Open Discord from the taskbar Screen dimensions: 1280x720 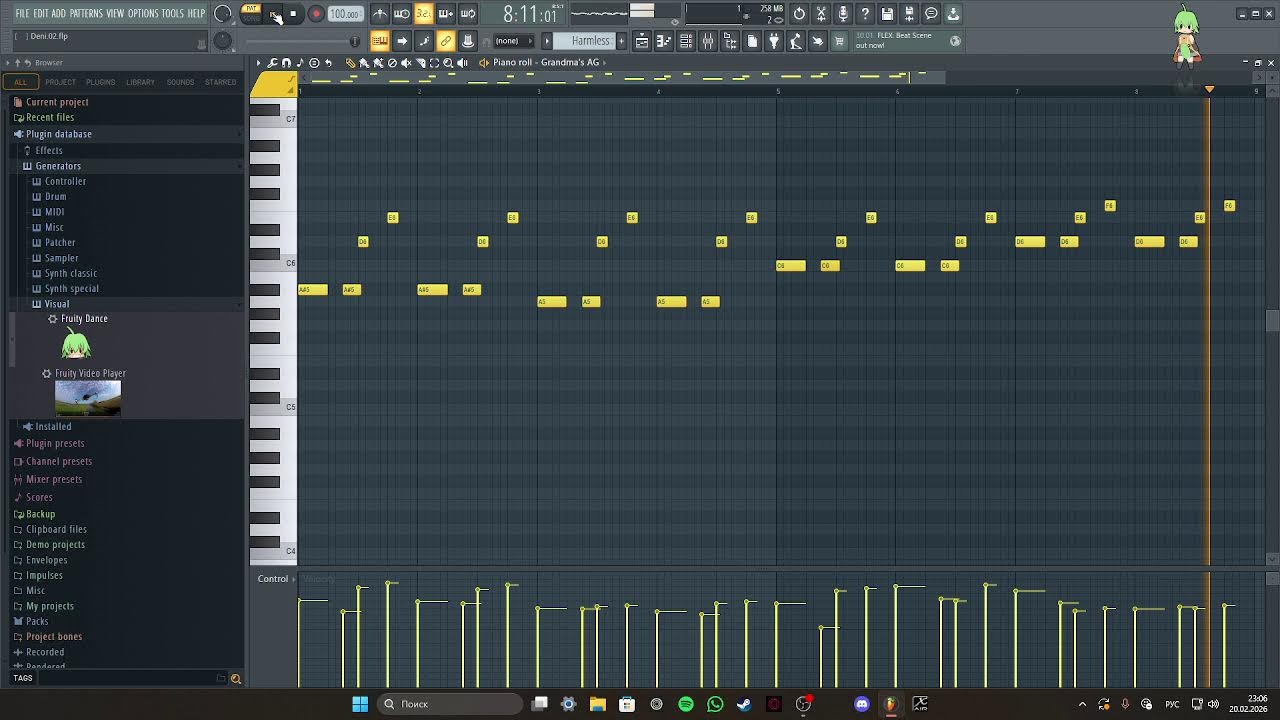coord(862,704)
